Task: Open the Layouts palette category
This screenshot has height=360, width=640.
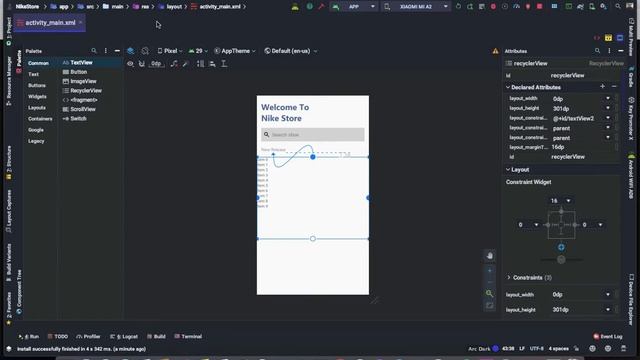Action: coord(37,108)
